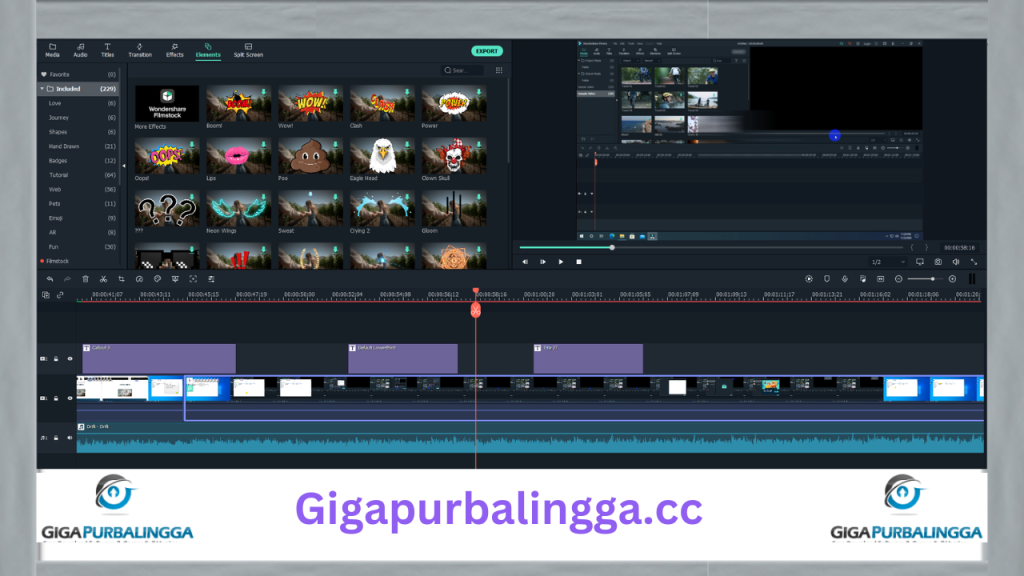This screenshot has width=1024, height=576.
Task: Open the Color palette icon
Action: (157, 279)
